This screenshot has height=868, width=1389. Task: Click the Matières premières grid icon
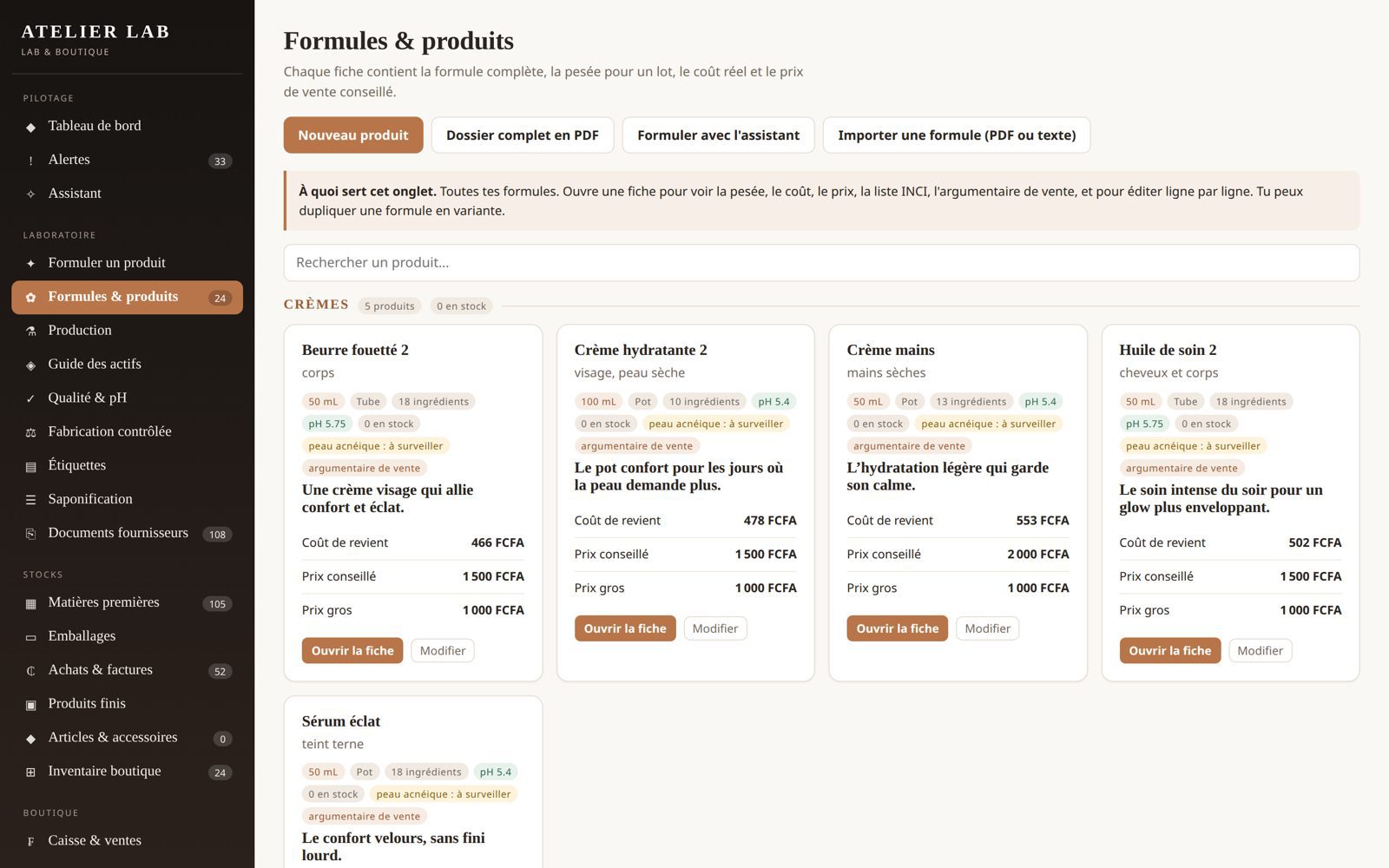point(30,603)
